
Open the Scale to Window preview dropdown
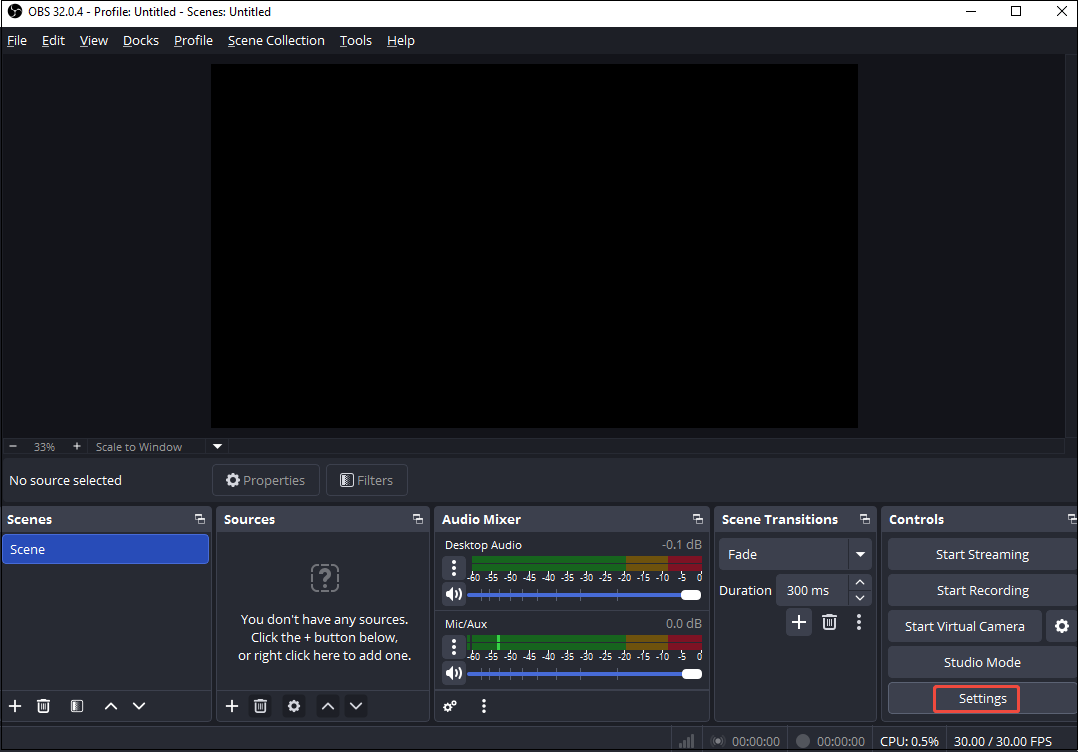click(x=217, y=446)
